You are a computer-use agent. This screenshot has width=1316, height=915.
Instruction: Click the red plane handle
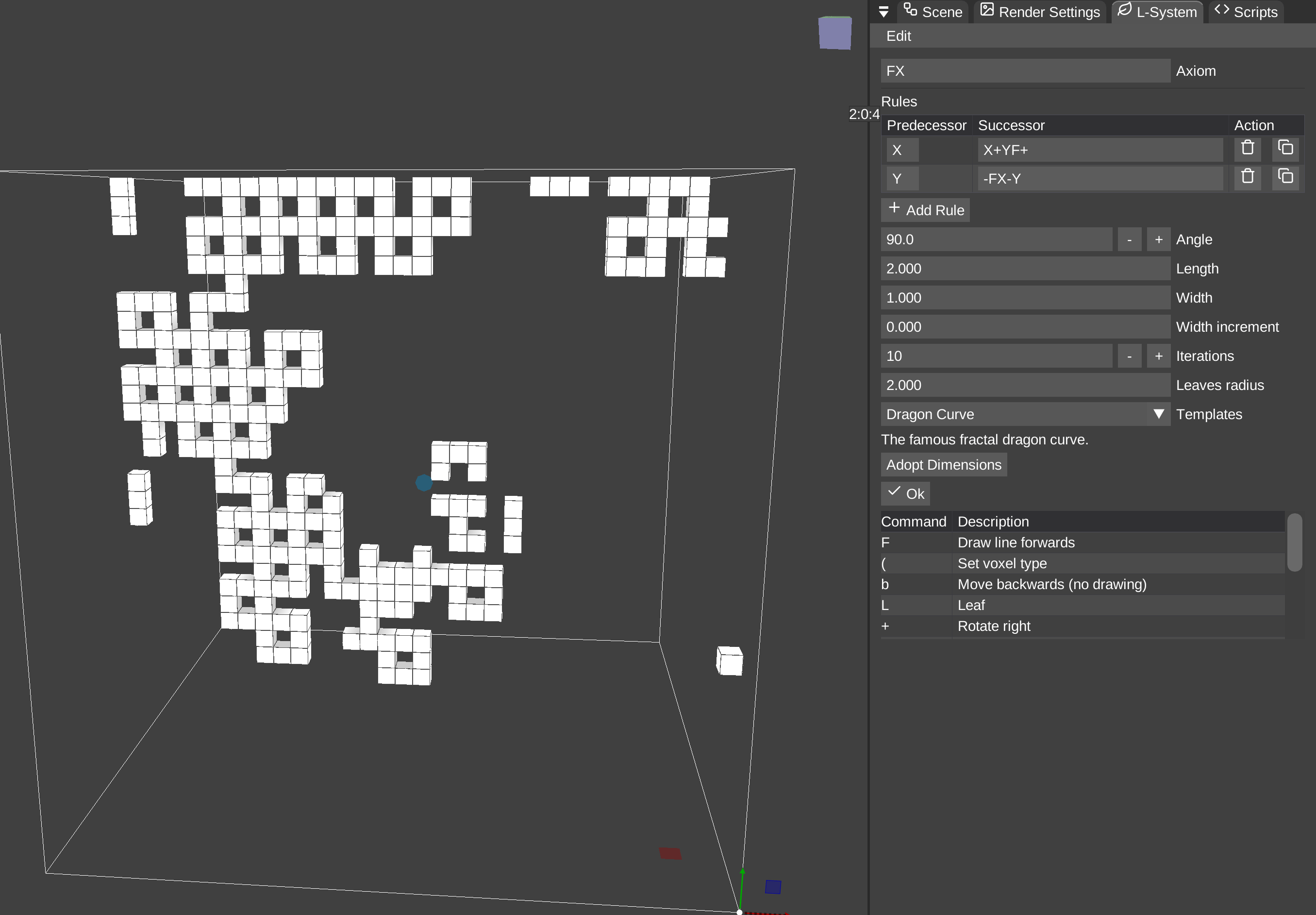click(x=670, y=854)
